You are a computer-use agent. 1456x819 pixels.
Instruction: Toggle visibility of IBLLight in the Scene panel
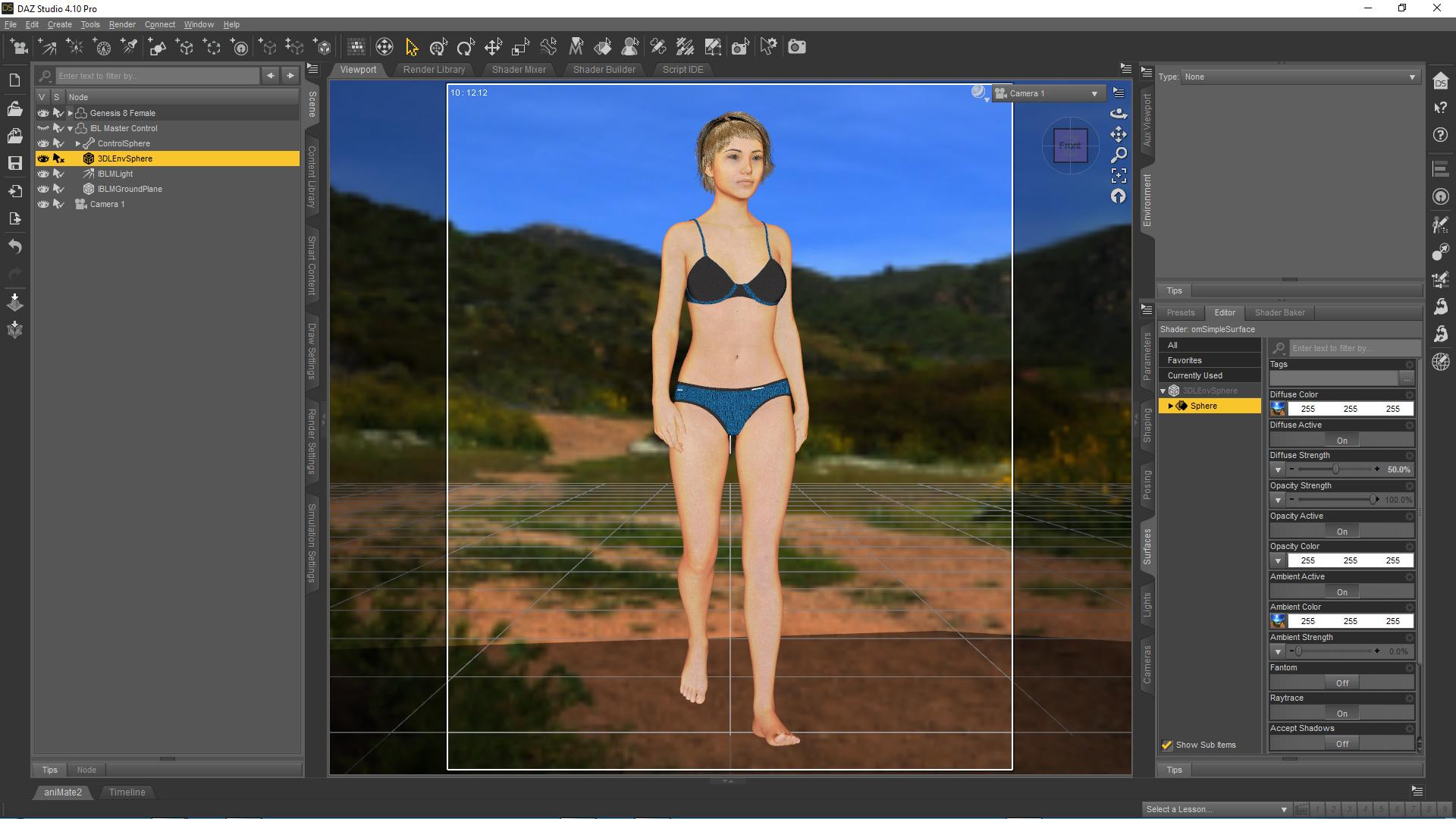(x=43, y=174)
